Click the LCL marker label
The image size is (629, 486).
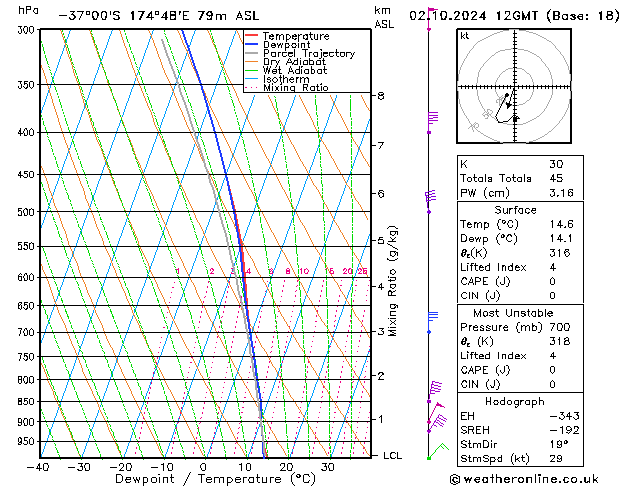[x=392, y=456]
